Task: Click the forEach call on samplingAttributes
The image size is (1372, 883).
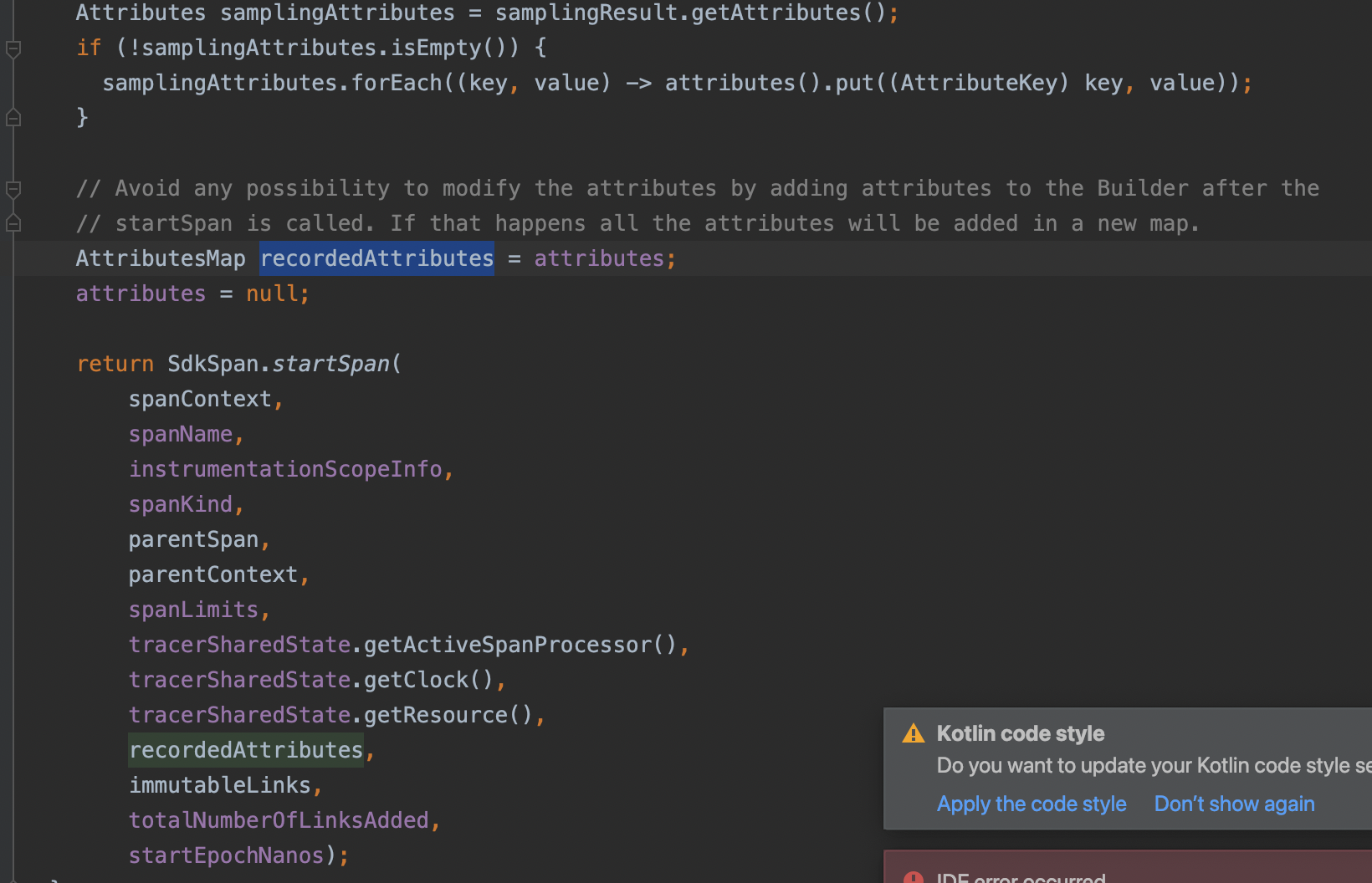Action: 397,83
